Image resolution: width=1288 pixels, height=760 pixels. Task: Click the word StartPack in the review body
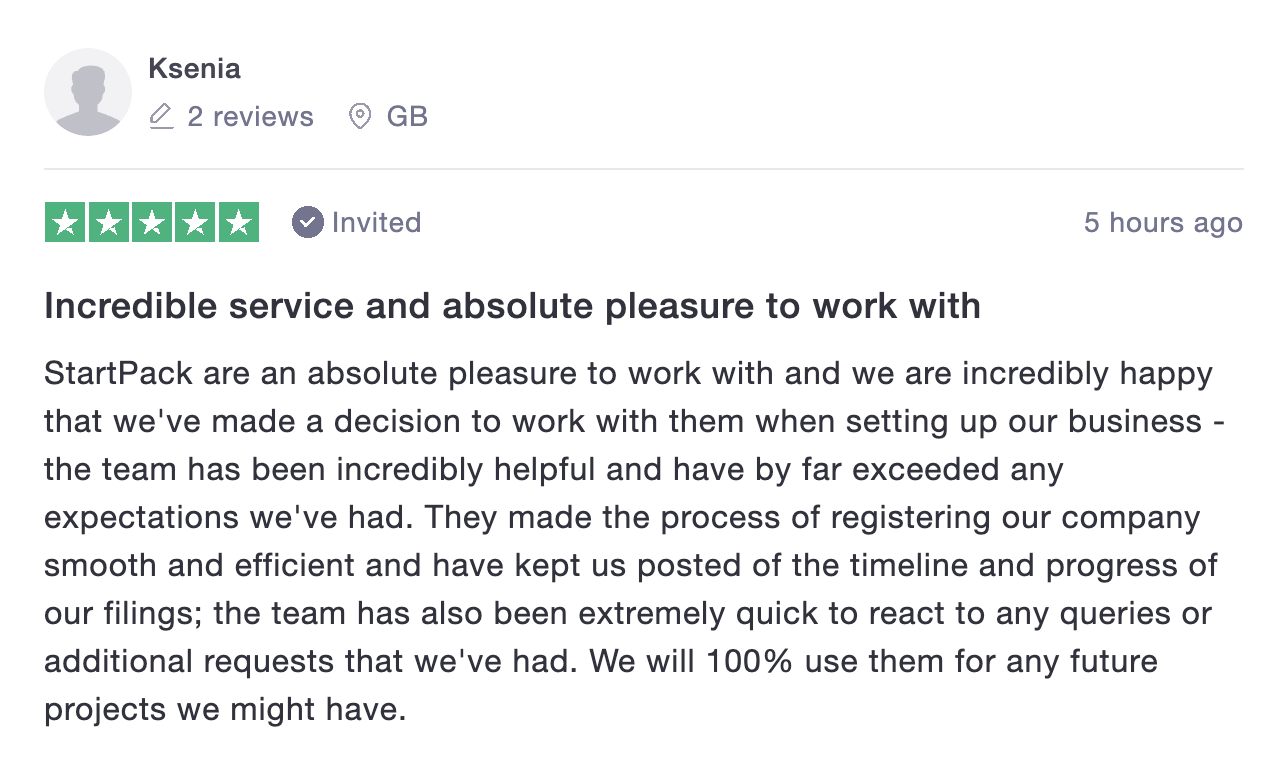(x=118, y=374)
